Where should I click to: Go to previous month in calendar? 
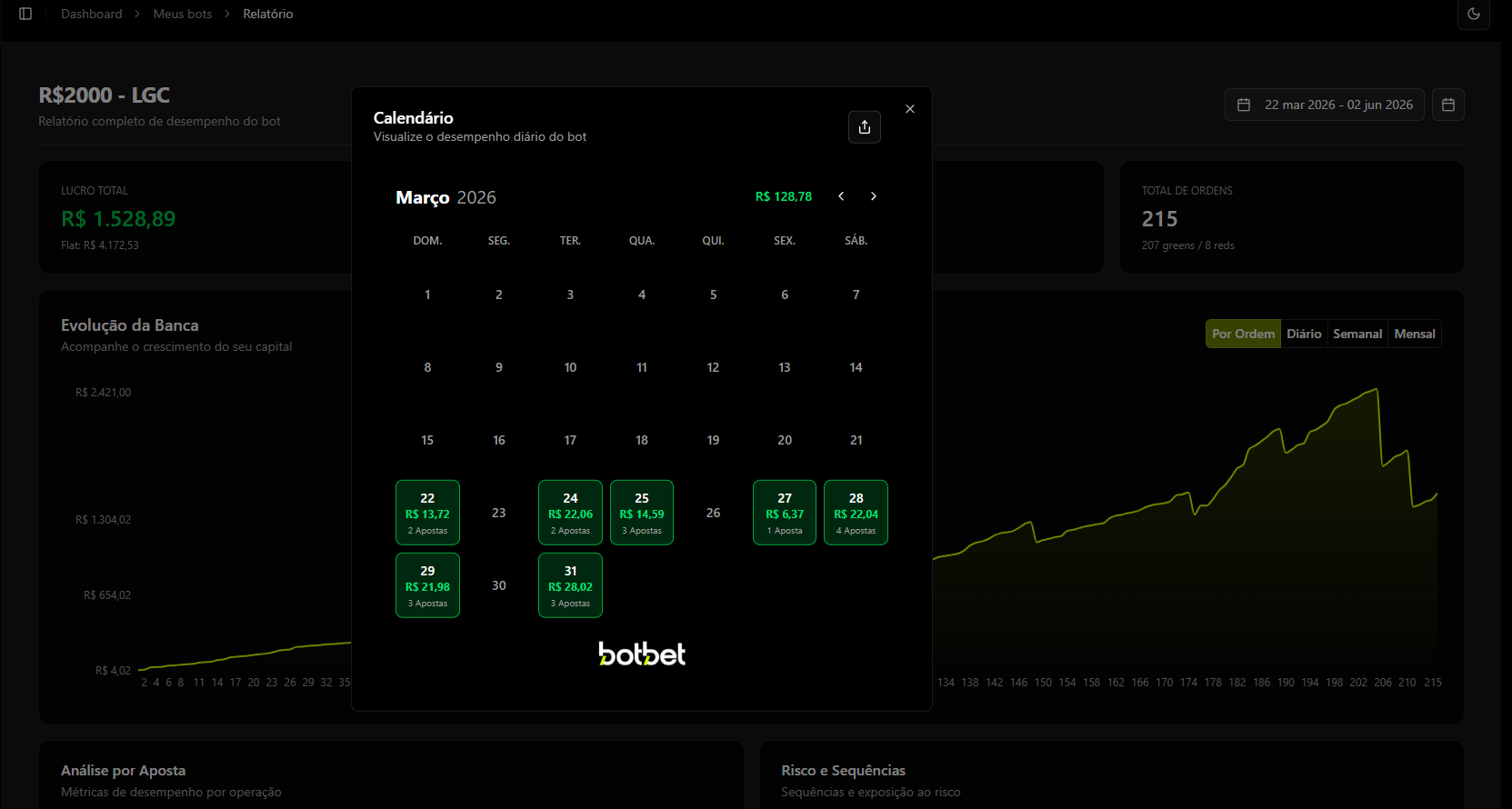842,196
